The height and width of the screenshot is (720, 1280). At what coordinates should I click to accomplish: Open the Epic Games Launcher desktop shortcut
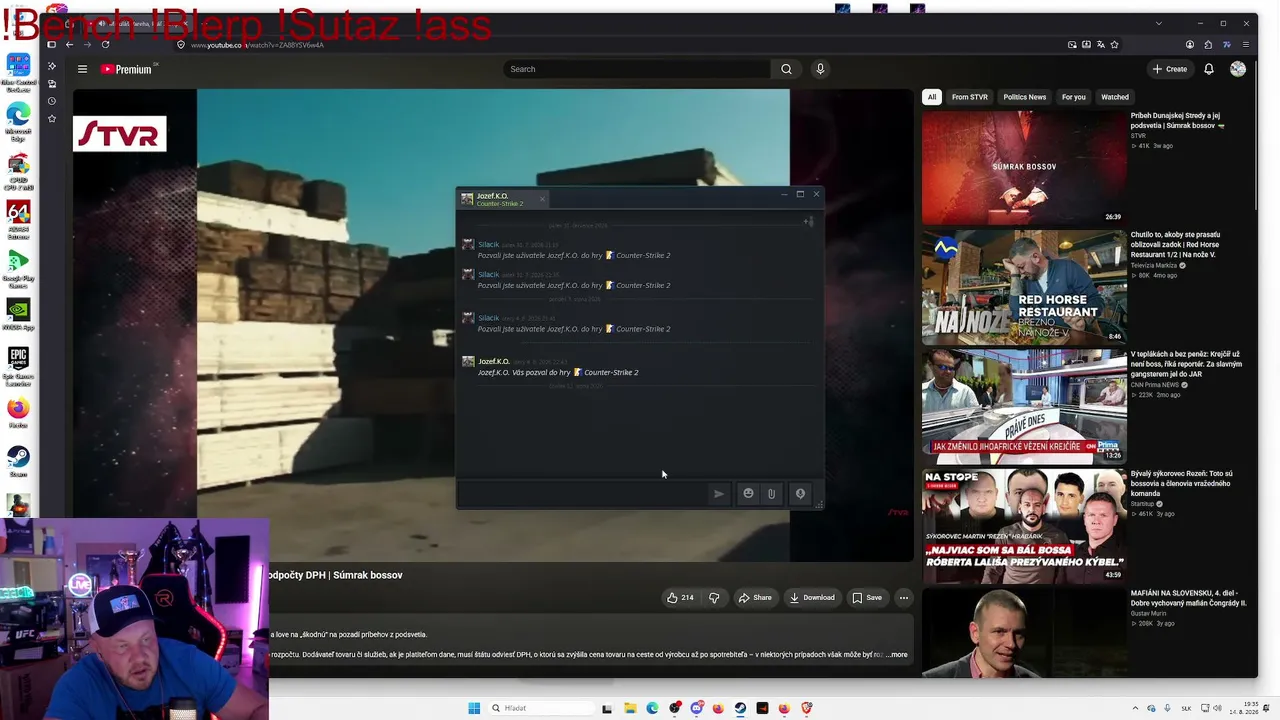[x=18, y=366]
